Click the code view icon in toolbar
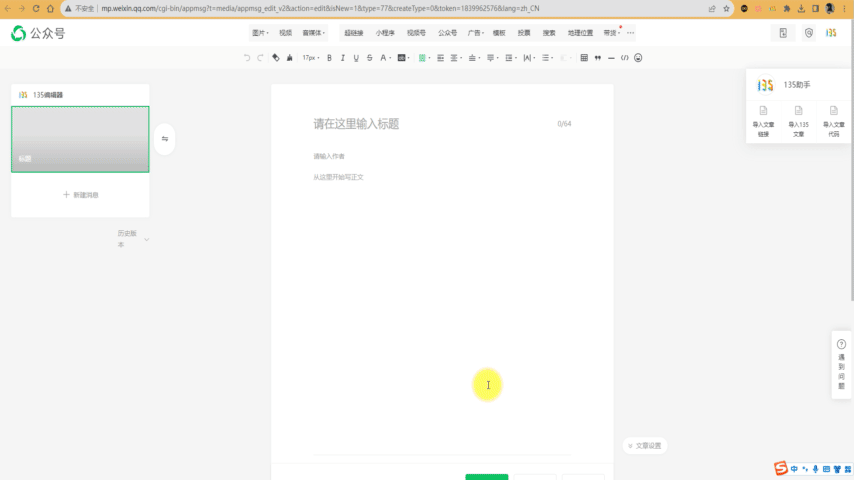 (x=625, y=58)
